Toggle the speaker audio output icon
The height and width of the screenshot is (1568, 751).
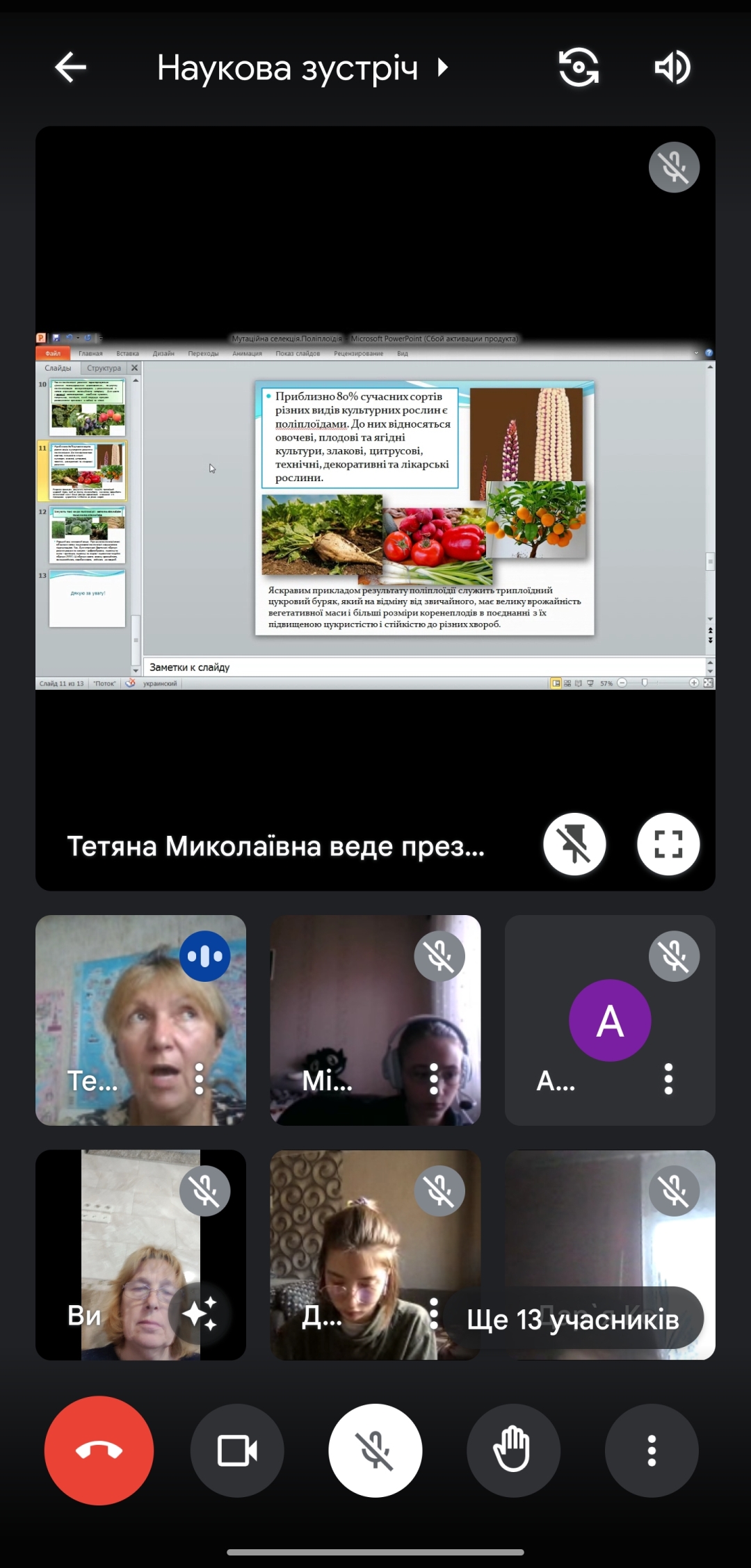(672, 67)
